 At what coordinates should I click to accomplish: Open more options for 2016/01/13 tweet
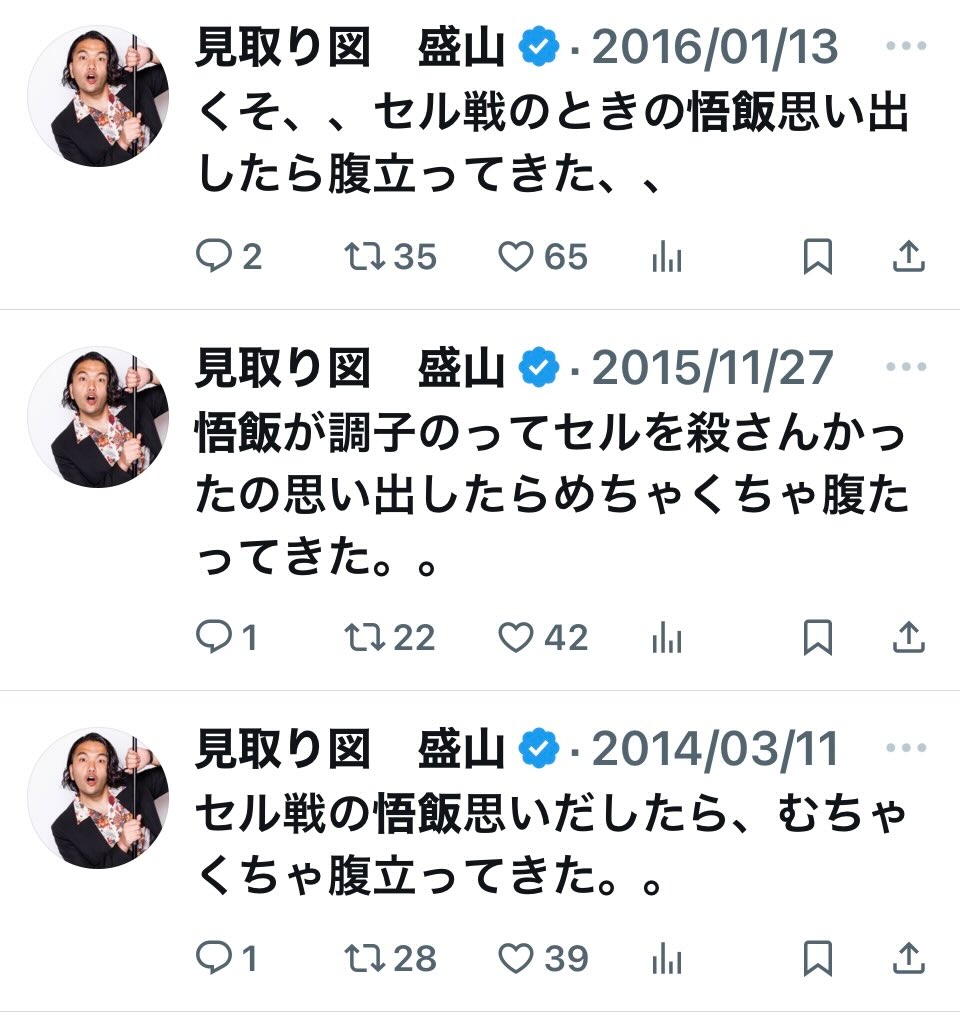coord(907,47)
